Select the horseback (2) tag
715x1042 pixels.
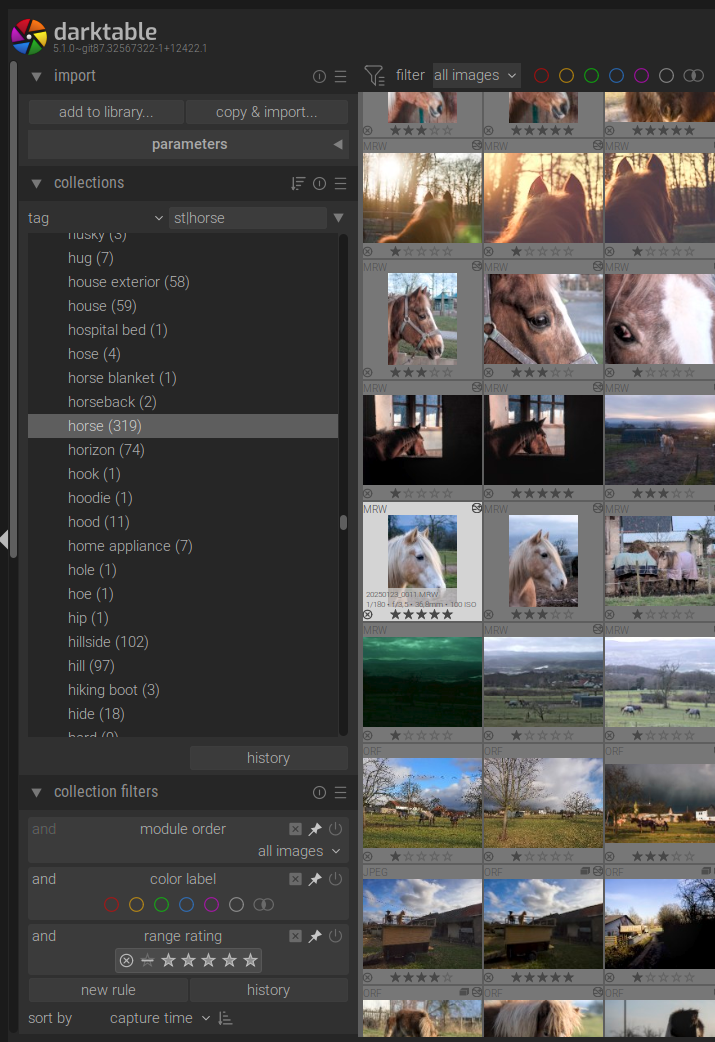(x=183, y=402)
